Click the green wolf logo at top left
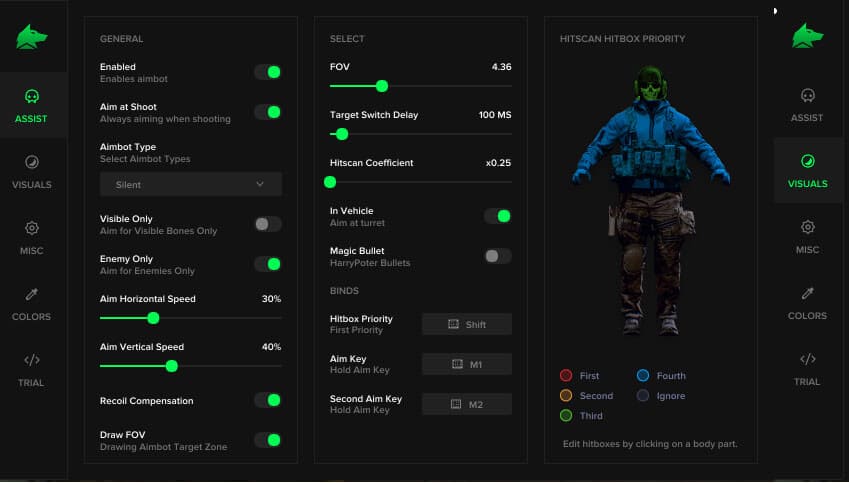The image size is (849, 483). (32, 37)
